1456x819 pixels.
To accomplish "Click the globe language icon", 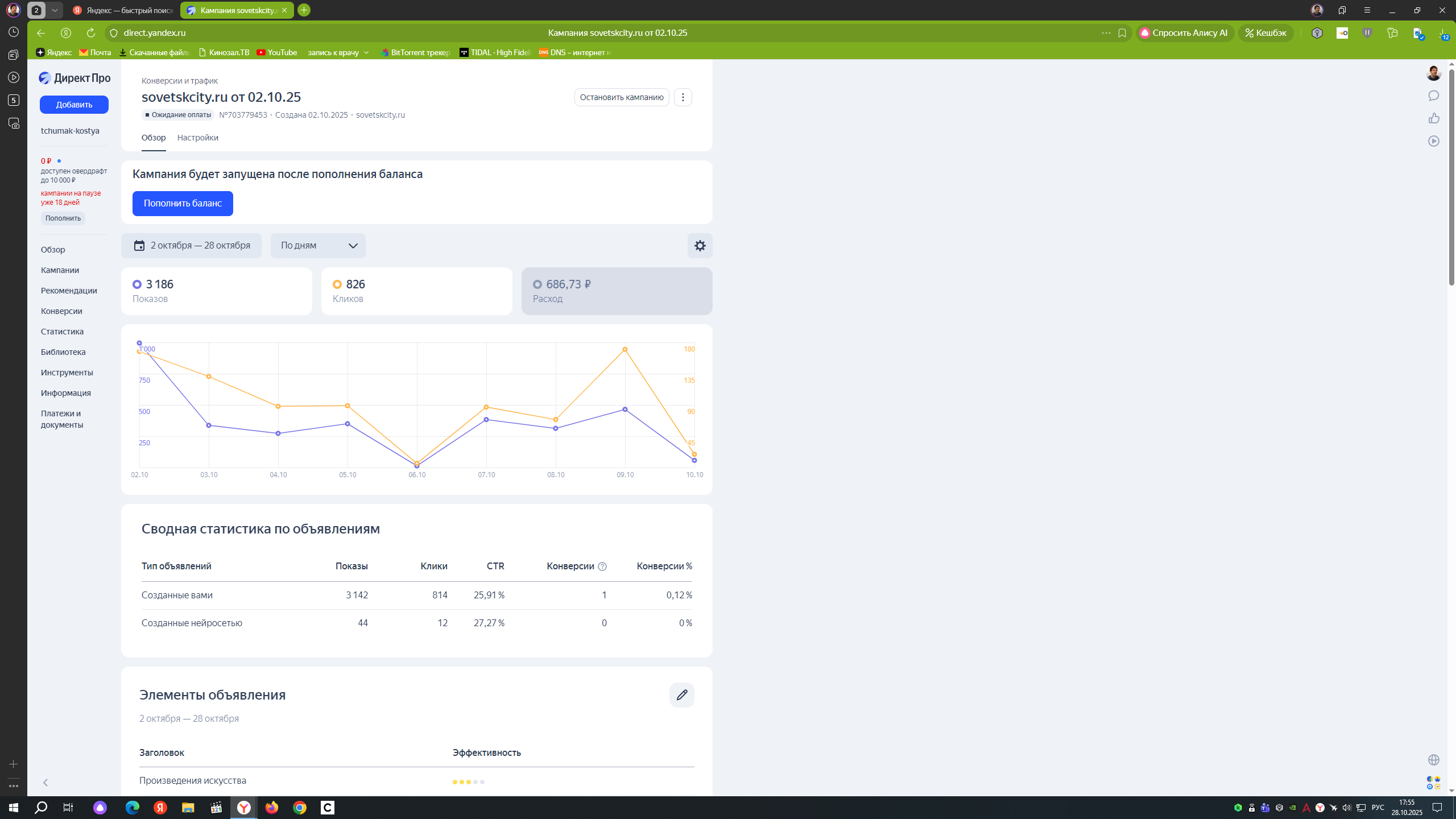I will point(1433,760).
